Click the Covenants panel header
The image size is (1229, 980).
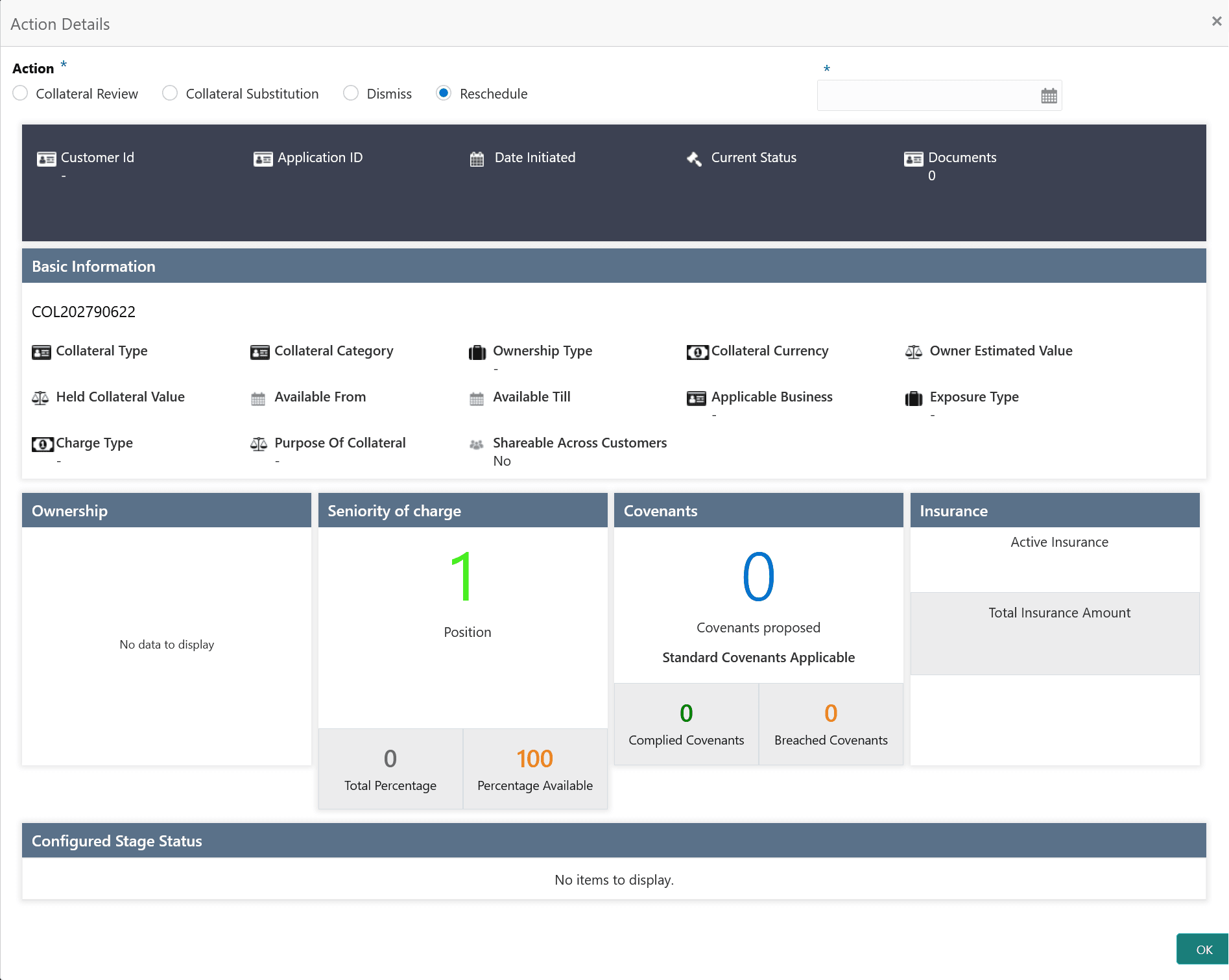point(758,510)
